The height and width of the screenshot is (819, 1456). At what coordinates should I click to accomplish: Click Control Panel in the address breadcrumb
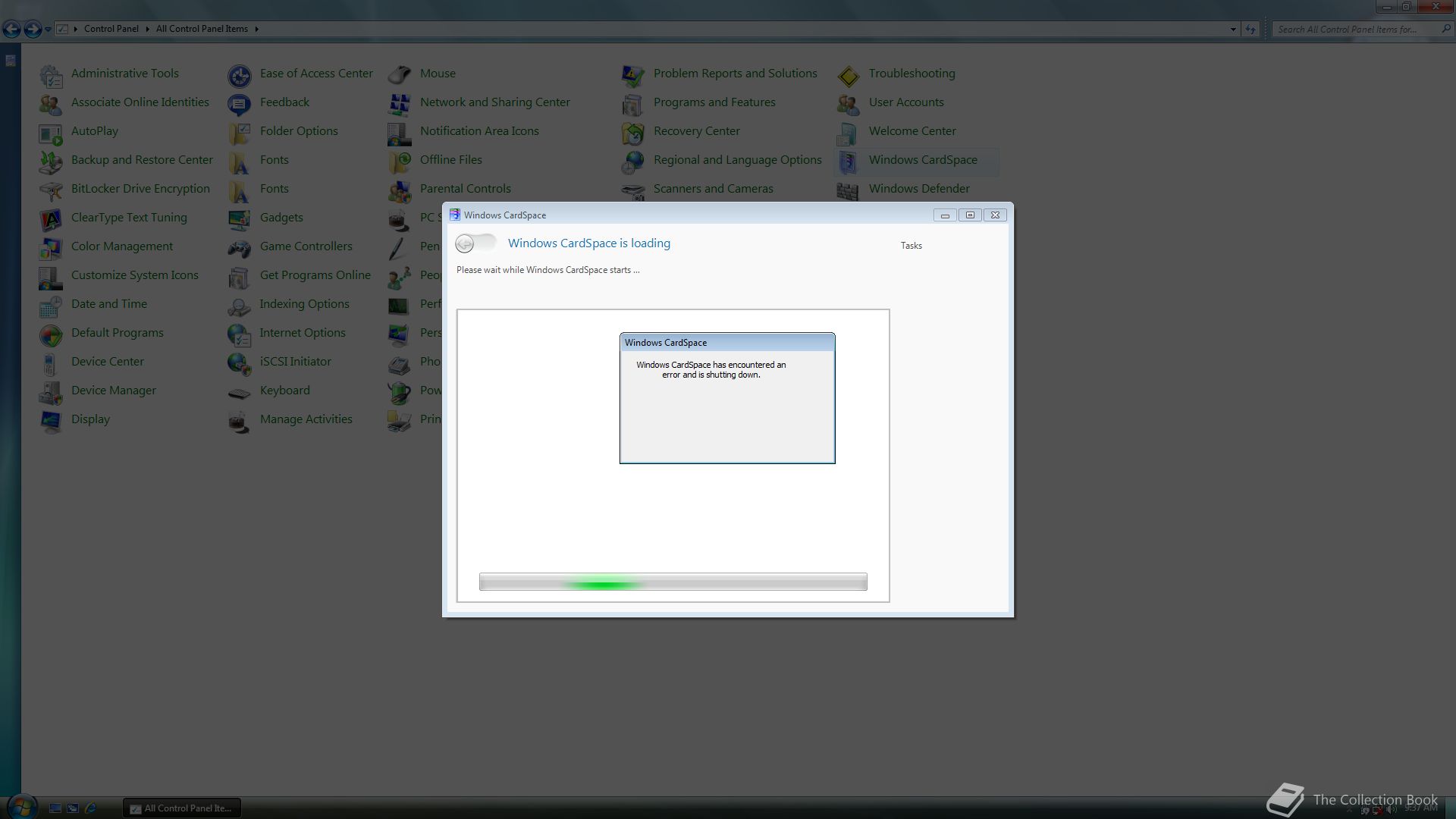pos(111,29)
